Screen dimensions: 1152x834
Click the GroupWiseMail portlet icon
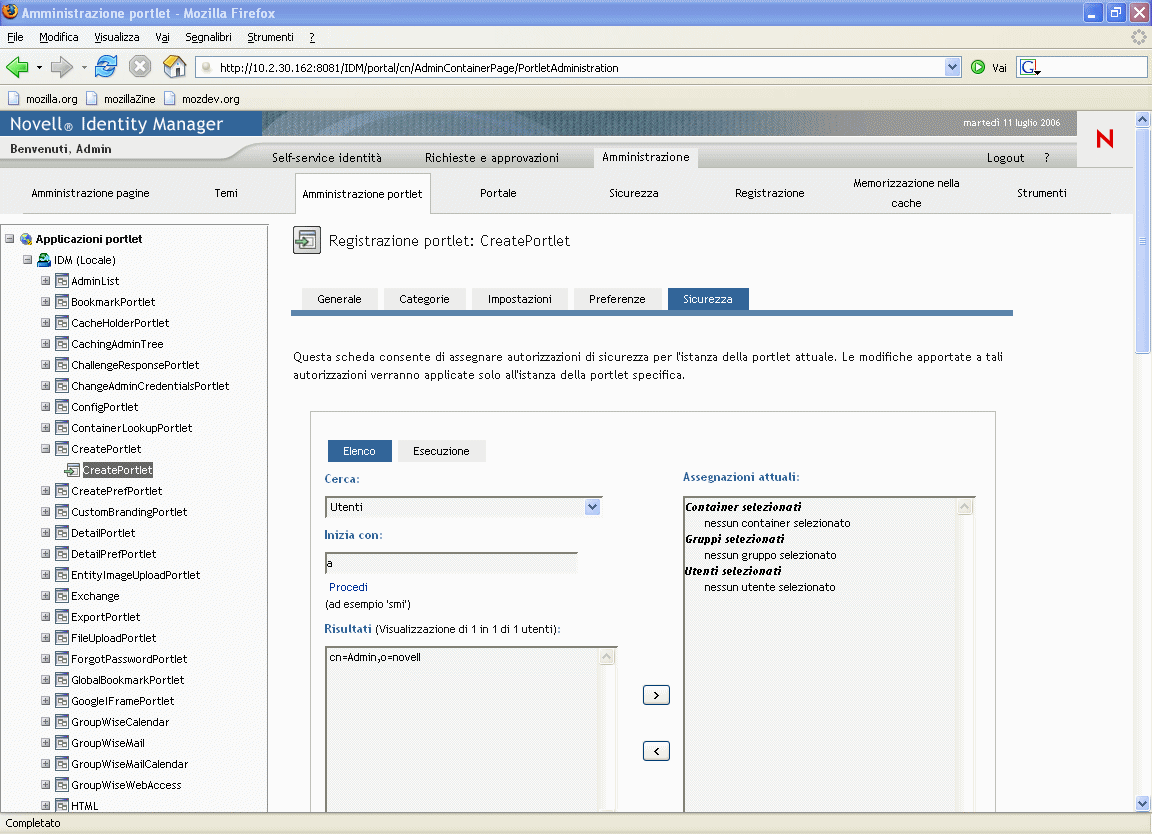62,743
